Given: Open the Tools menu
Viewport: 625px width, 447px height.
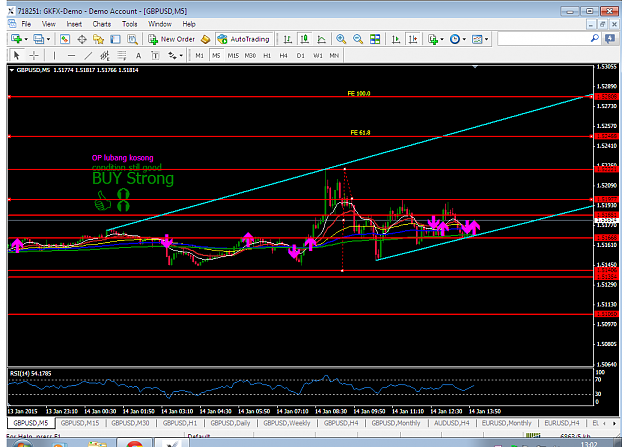Looking at the screenshot, I should (130, 24).
